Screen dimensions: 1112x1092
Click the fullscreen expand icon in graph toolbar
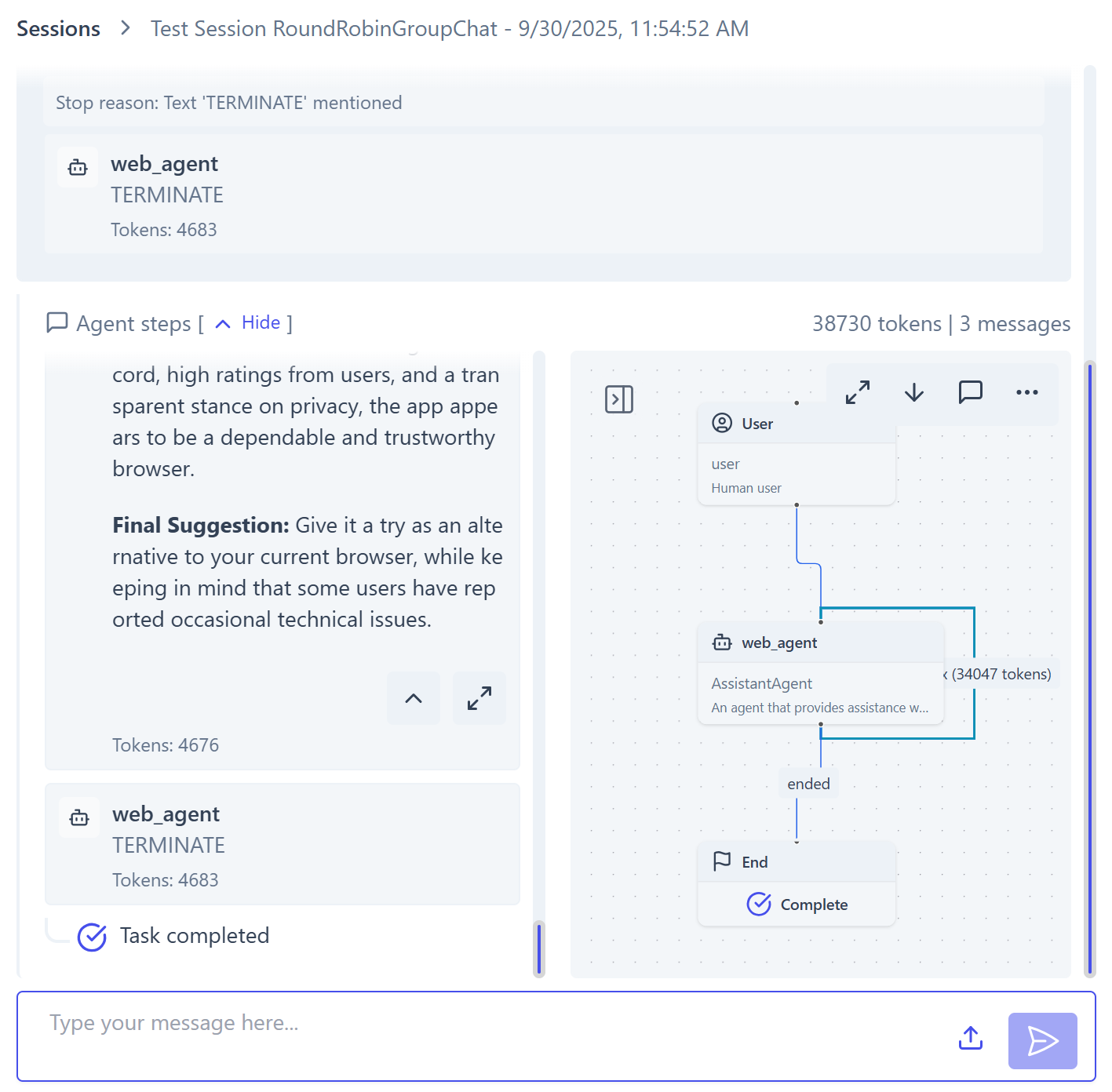858,392
